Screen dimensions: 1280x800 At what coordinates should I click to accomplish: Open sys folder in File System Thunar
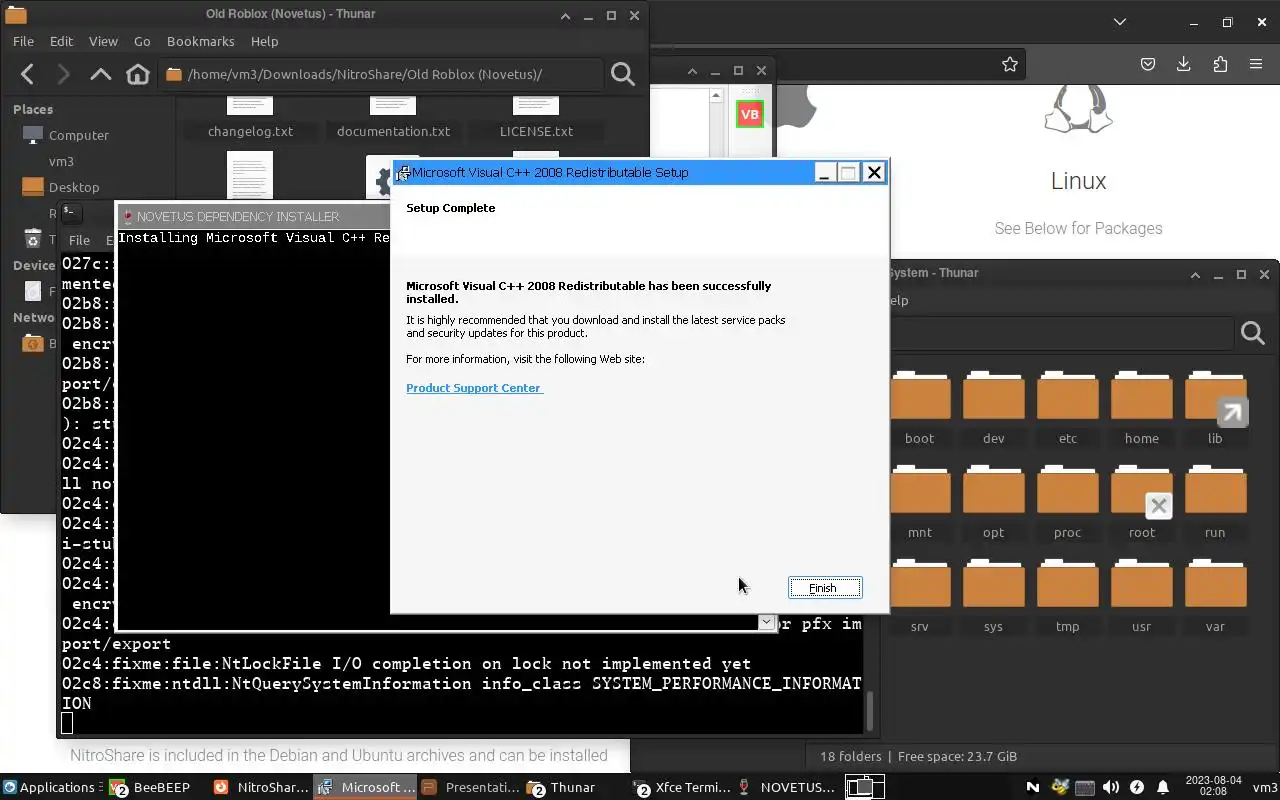coord(993,595)
